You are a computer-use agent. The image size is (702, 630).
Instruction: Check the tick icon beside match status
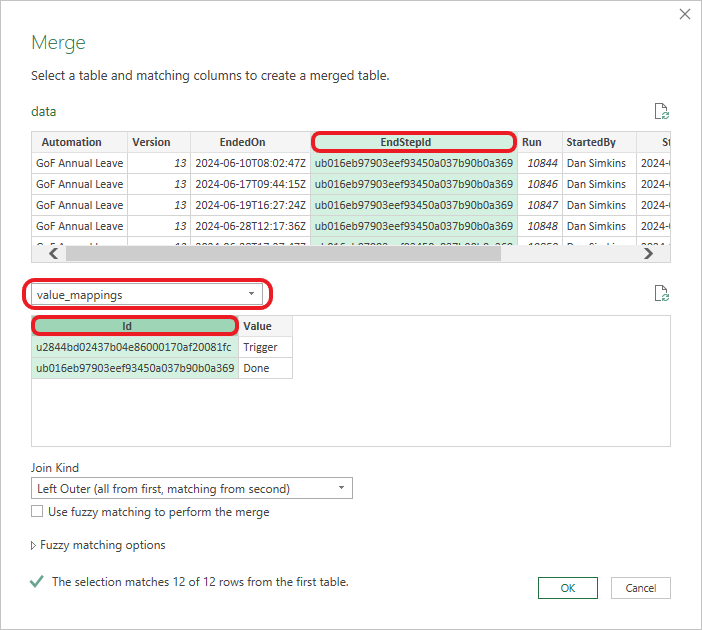pos(37,581)
